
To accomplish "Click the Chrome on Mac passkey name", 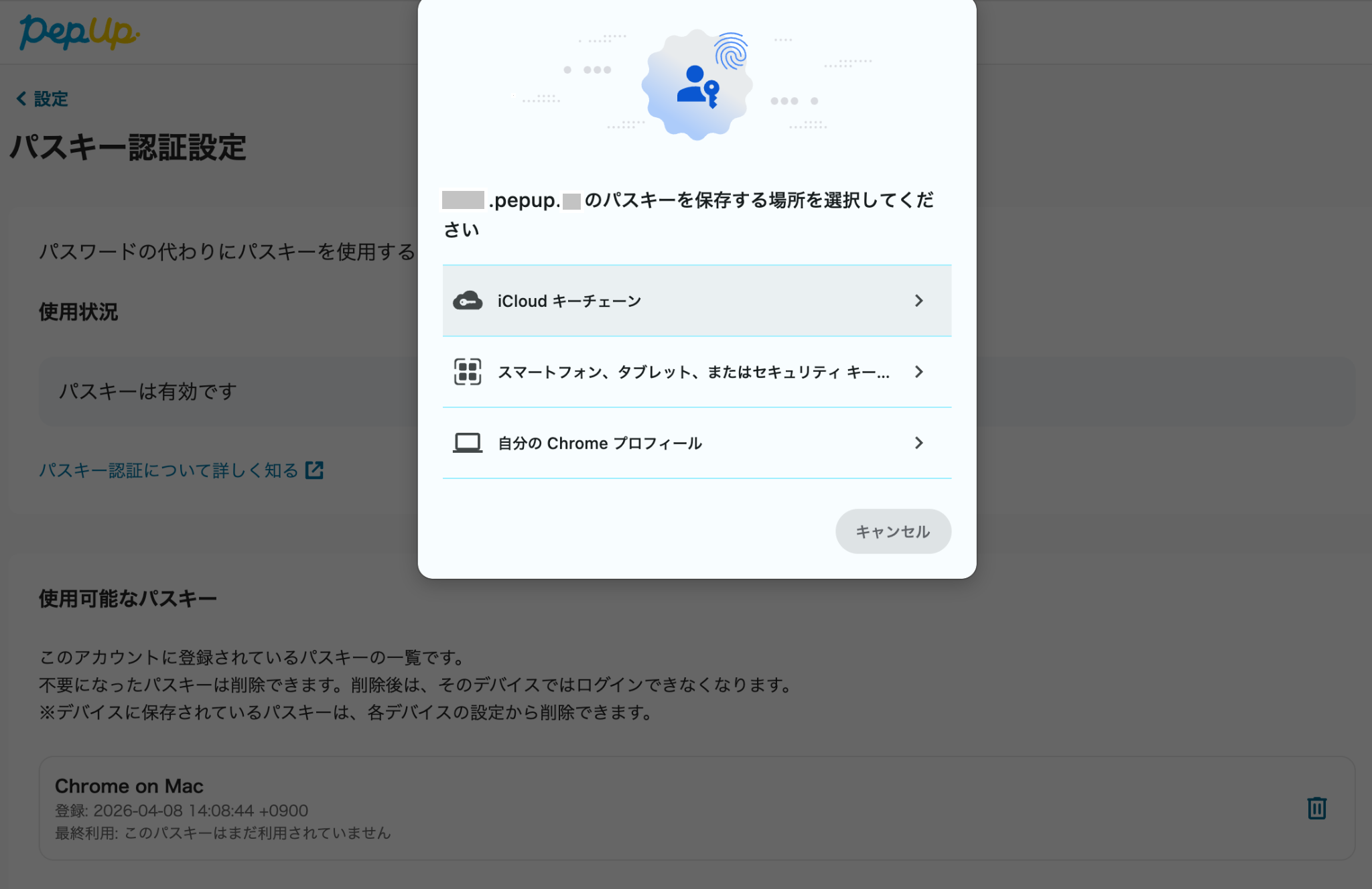I will 129,786.
